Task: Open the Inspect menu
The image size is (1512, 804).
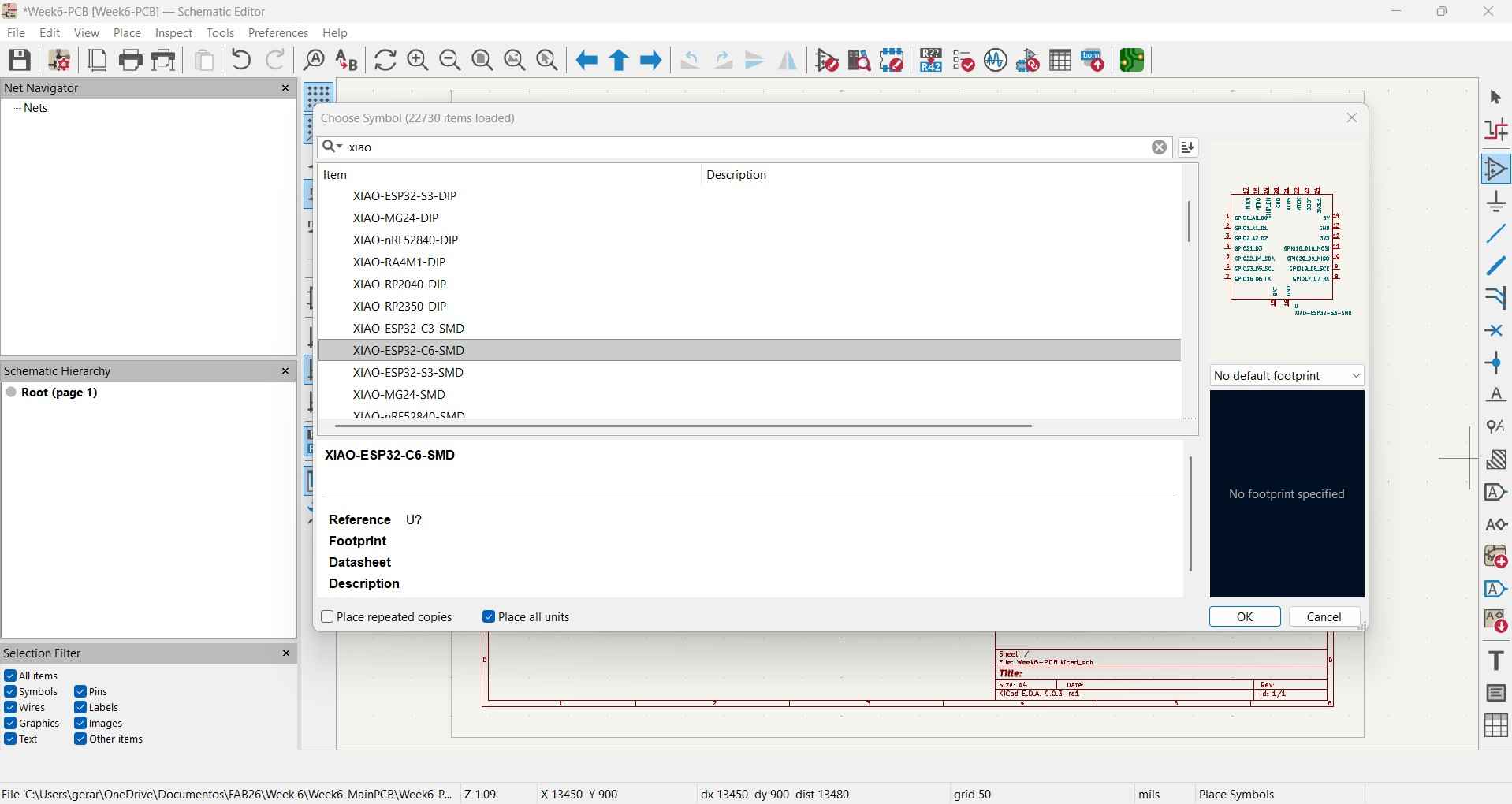Action: [x=173, y=33]
